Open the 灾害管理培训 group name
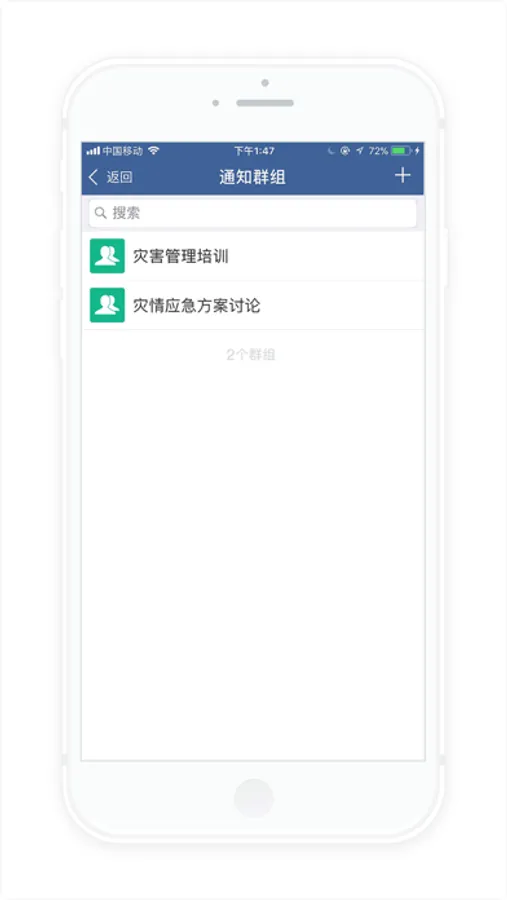This screenshot has width=507, height=900. pyautogui.click(x=181, y=257)
